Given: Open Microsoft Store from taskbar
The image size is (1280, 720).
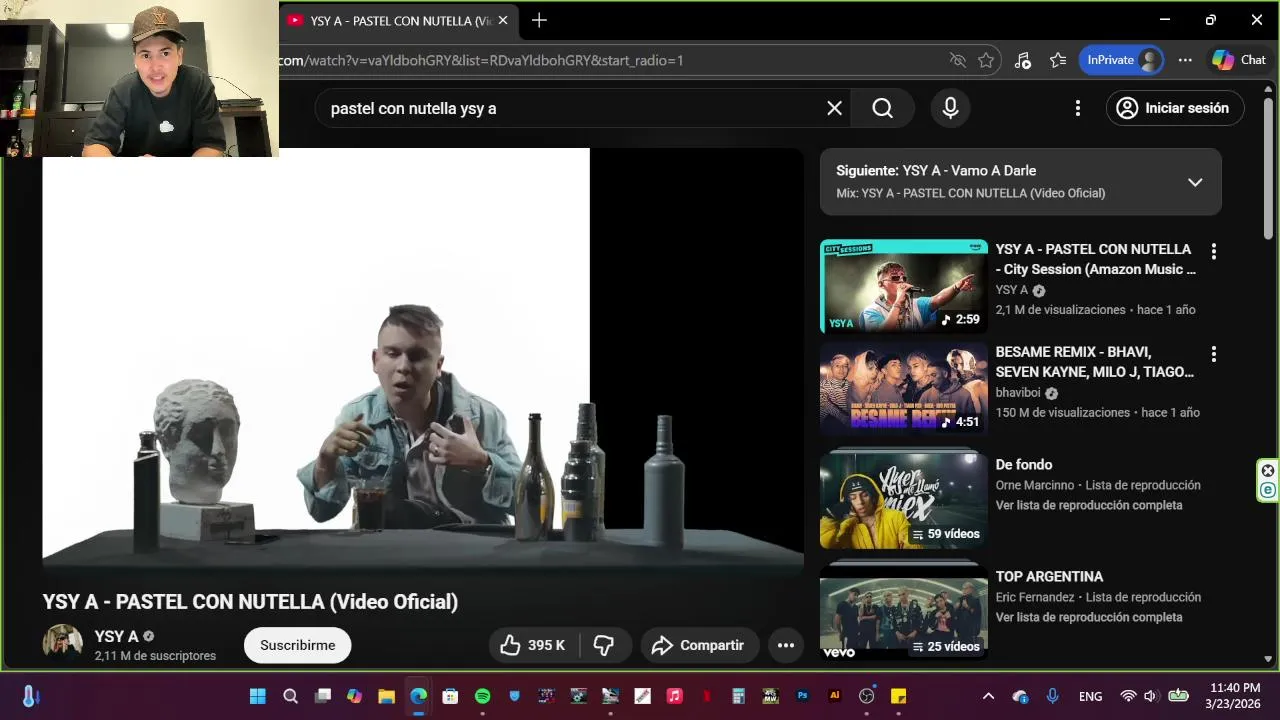Looking at the screenshot, I should pyautogui.click(x=450, y=696).
